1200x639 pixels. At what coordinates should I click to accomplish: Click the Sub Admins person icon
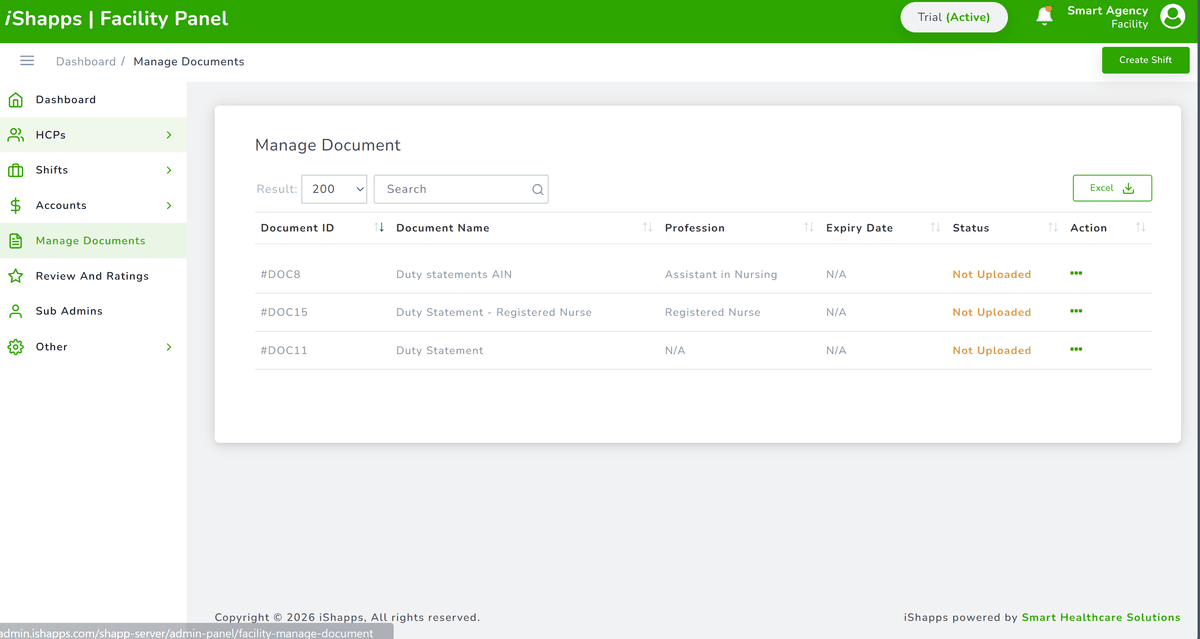point(15,311)
